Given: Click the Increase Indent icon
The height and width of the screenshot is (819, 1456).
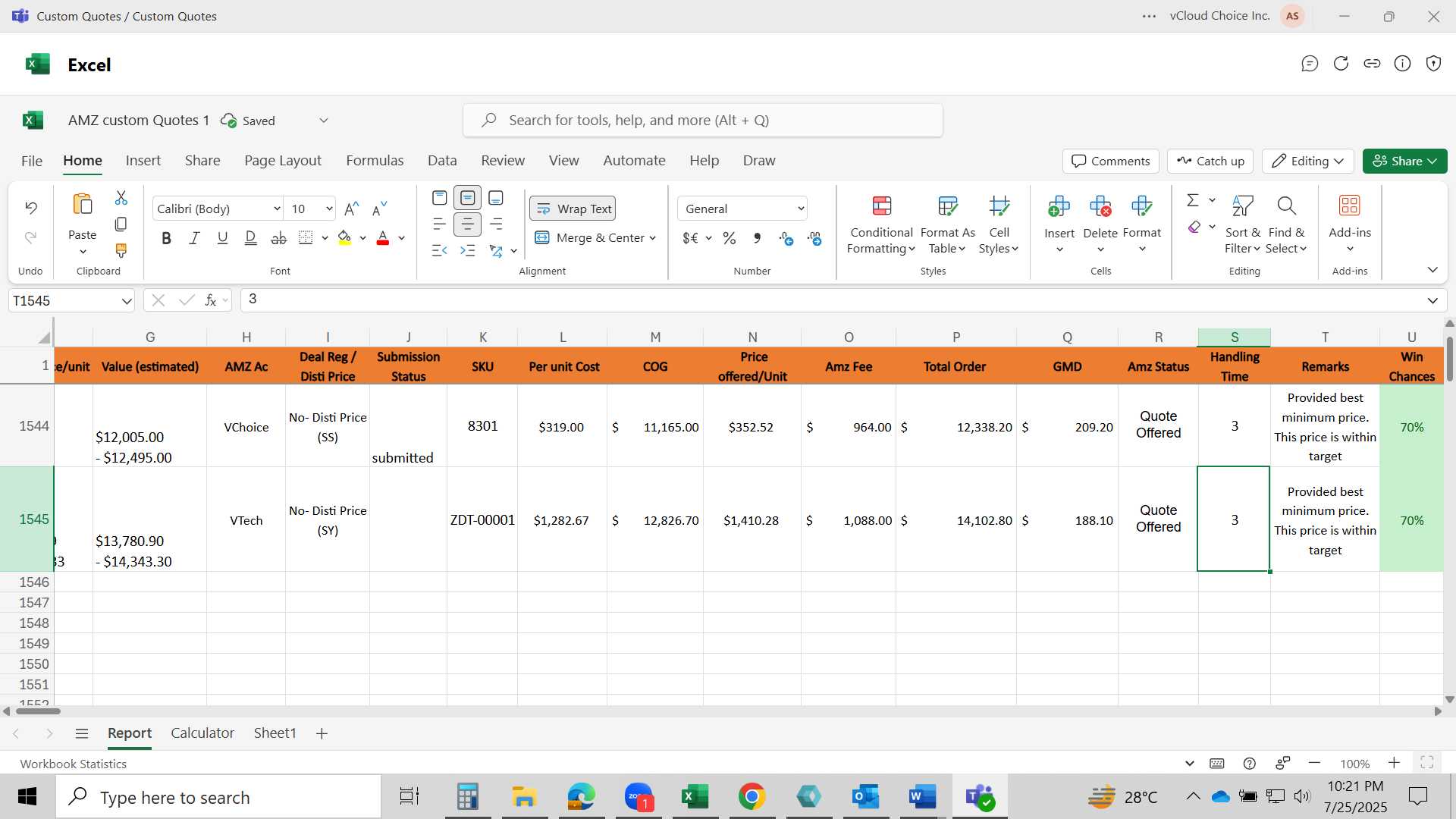Looking at the screenshot, I should [x=468, y=250].
